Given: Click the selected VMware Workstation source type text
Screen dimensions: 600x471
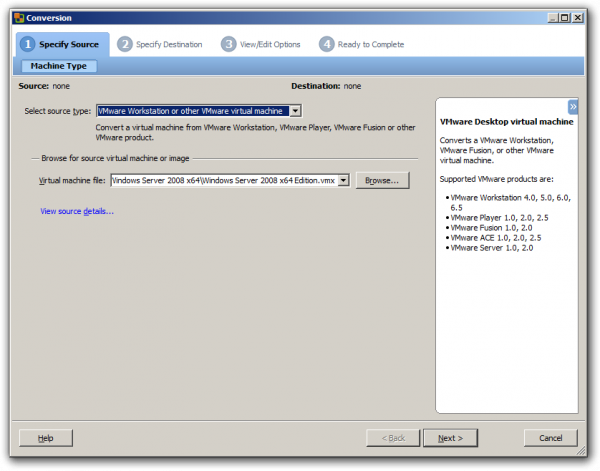Looking at the screenshot, I should [x=193, y=111].
